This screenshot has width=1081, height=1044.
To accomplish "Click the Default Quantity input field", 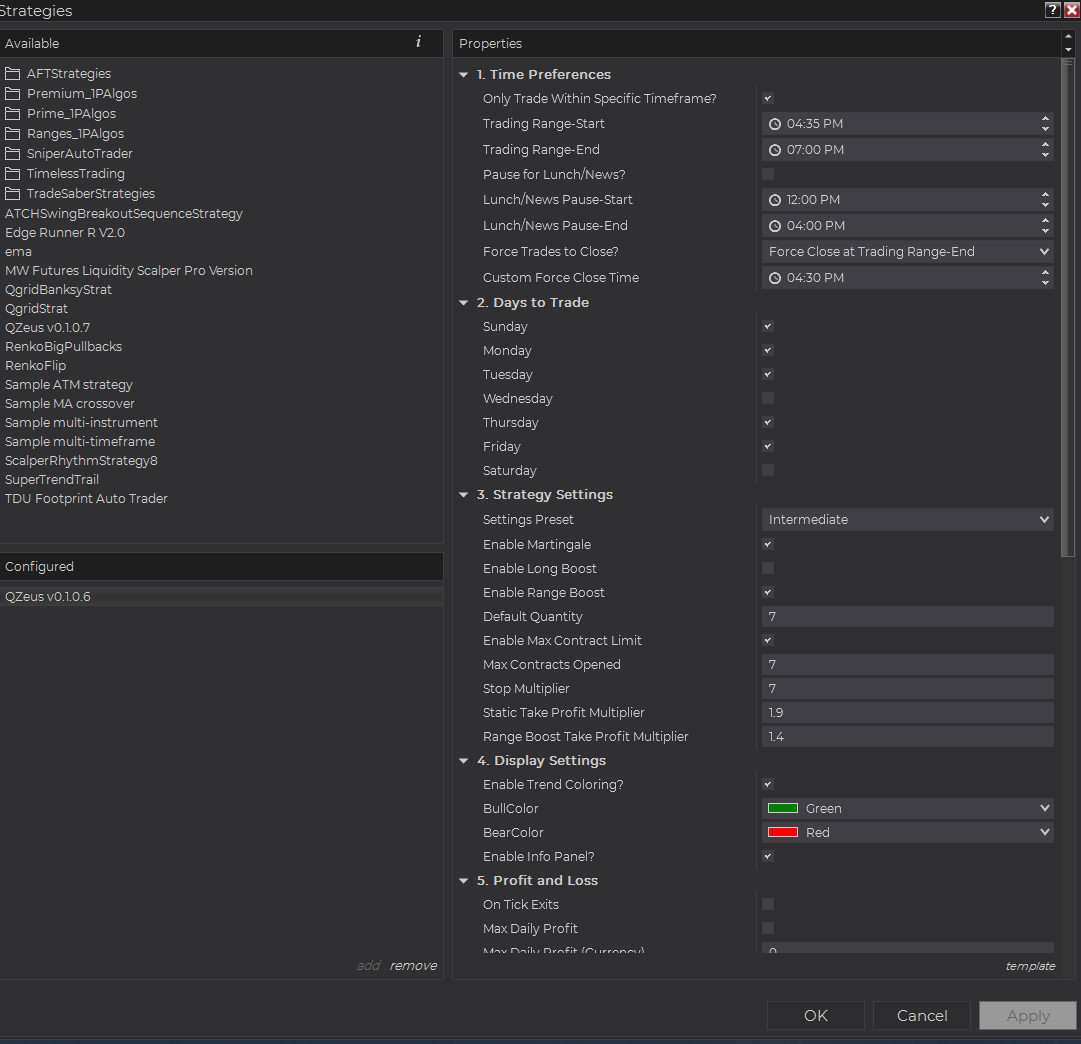I will pos(907,617).
